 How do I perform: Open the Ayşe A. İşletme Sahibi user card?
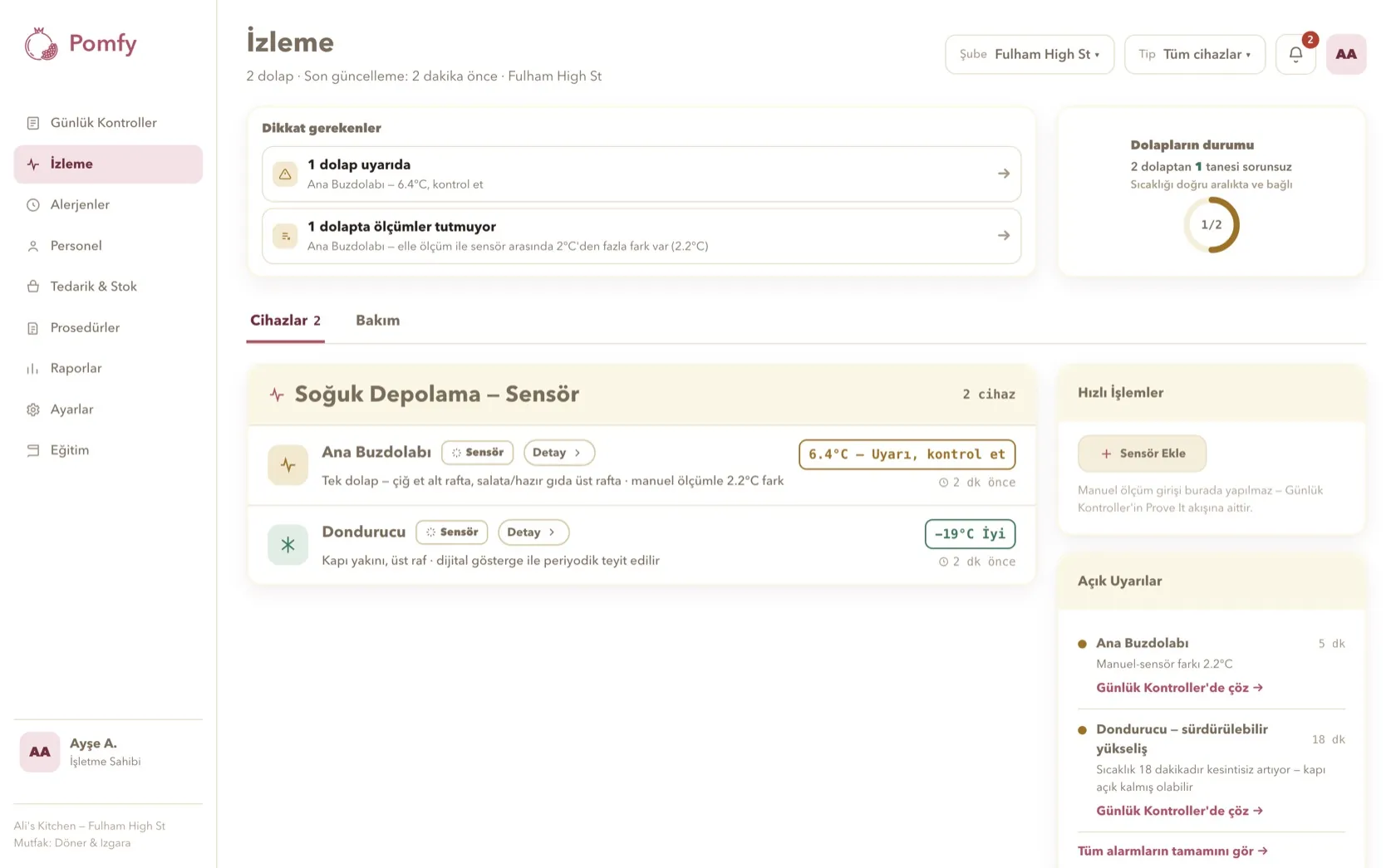pyautogui.click(x=108, y=752)
